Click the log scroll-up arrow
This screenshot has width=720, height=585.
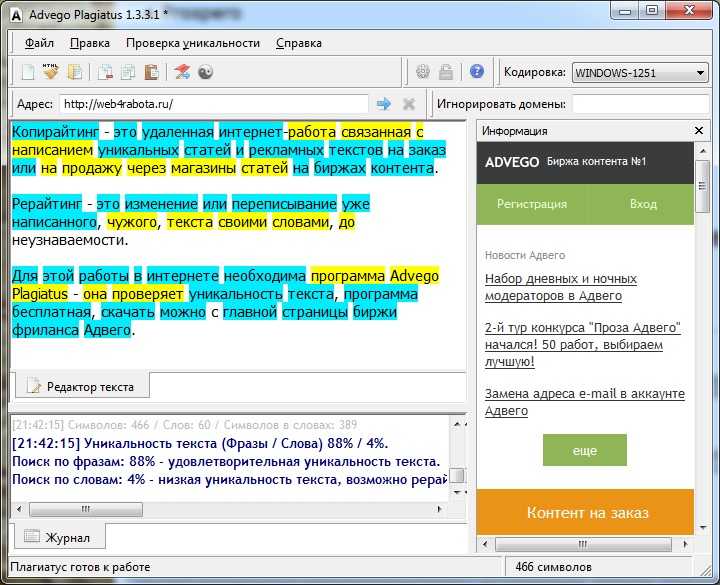point(457,424)
